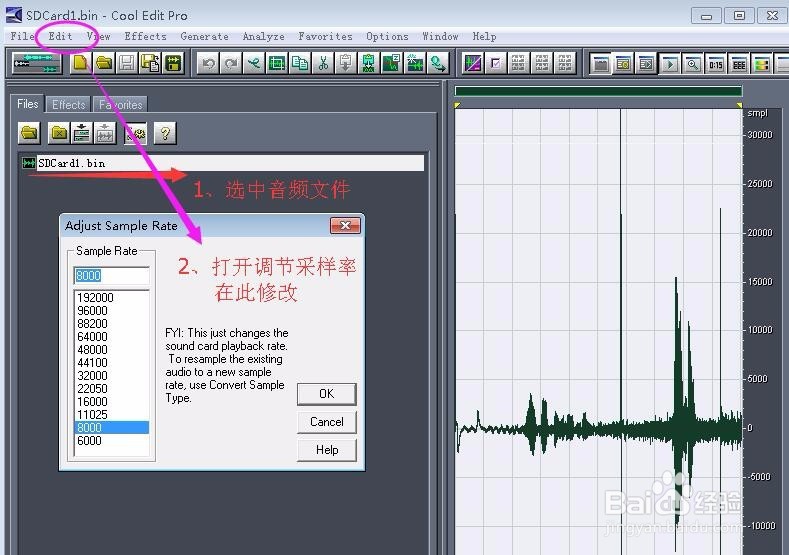
Task: Click the convert sample type arrow icon
Action: pos(438,63)
